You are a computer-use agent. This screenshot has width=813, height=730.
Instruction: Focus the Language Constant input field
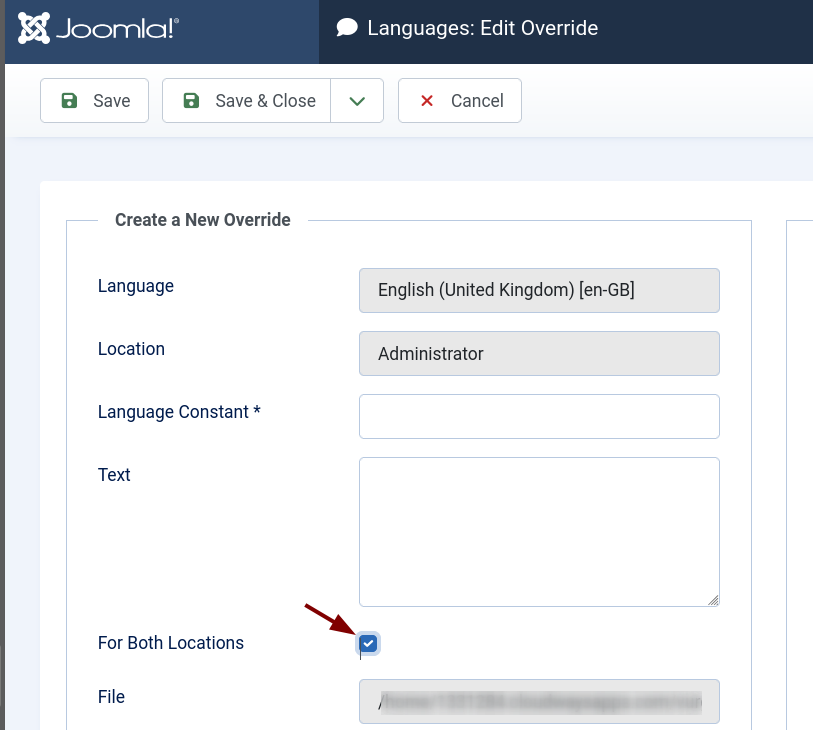coord(539,416)
